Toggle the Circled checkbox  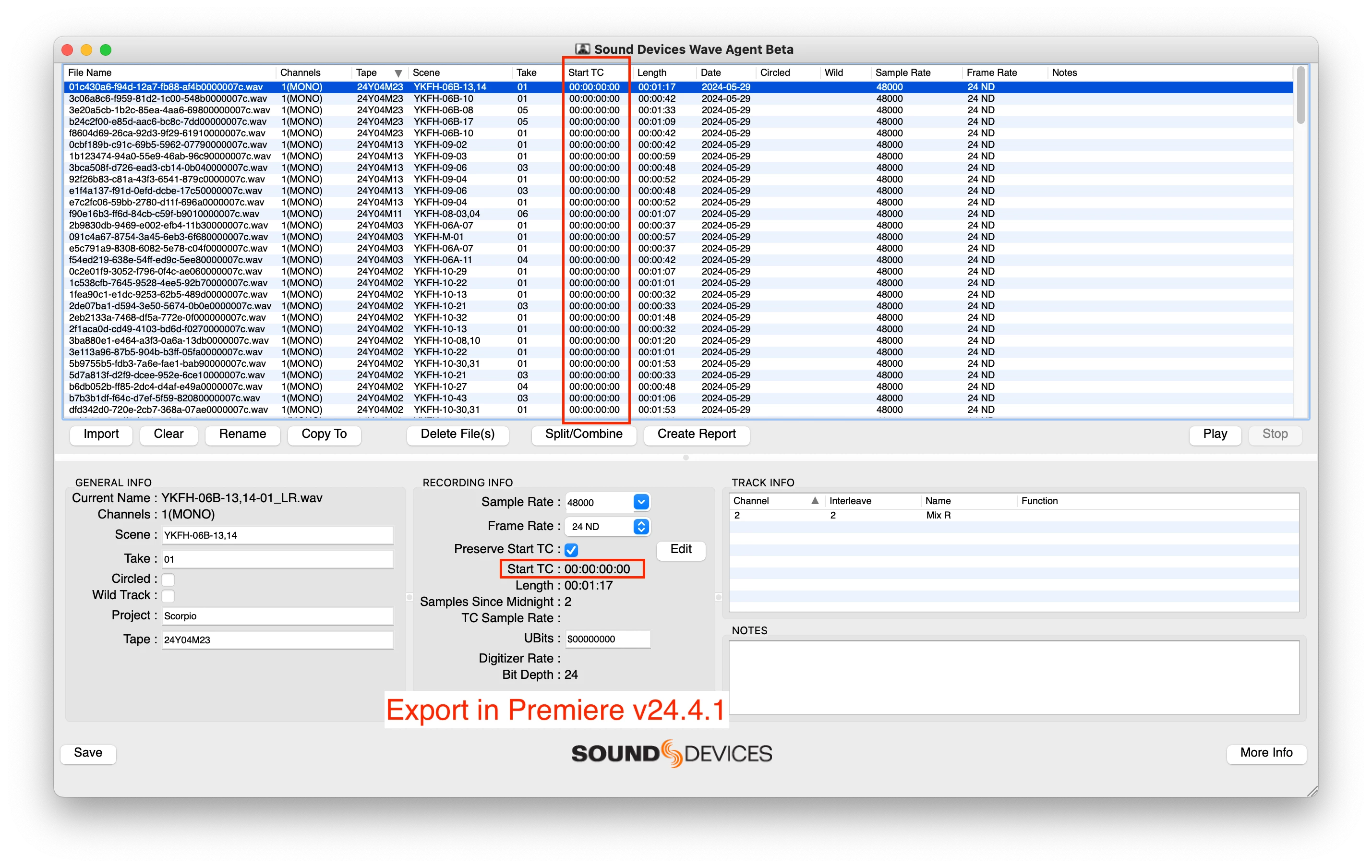point(168,579)
